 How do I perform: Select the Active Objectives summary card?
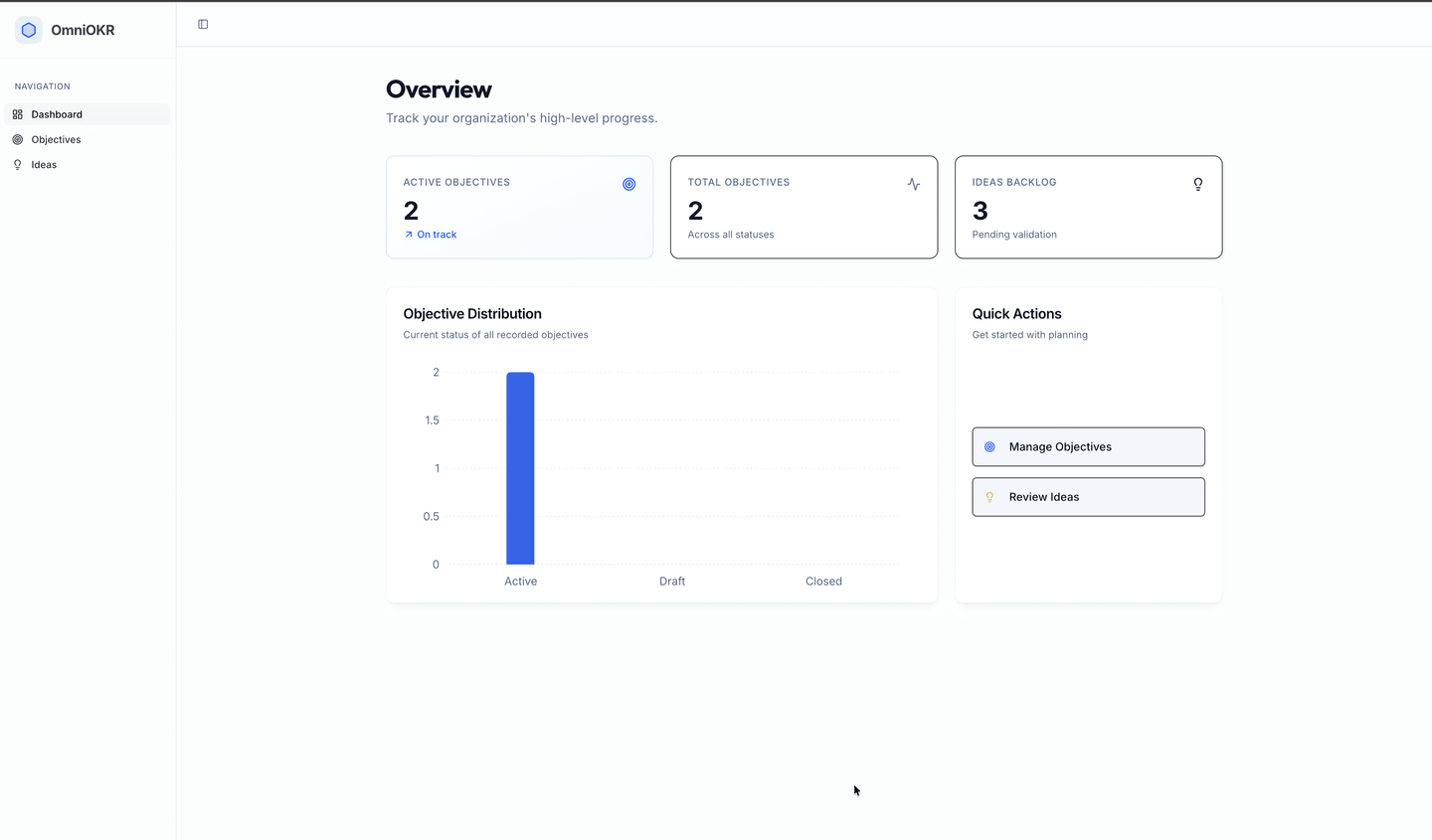pos(519,207)
